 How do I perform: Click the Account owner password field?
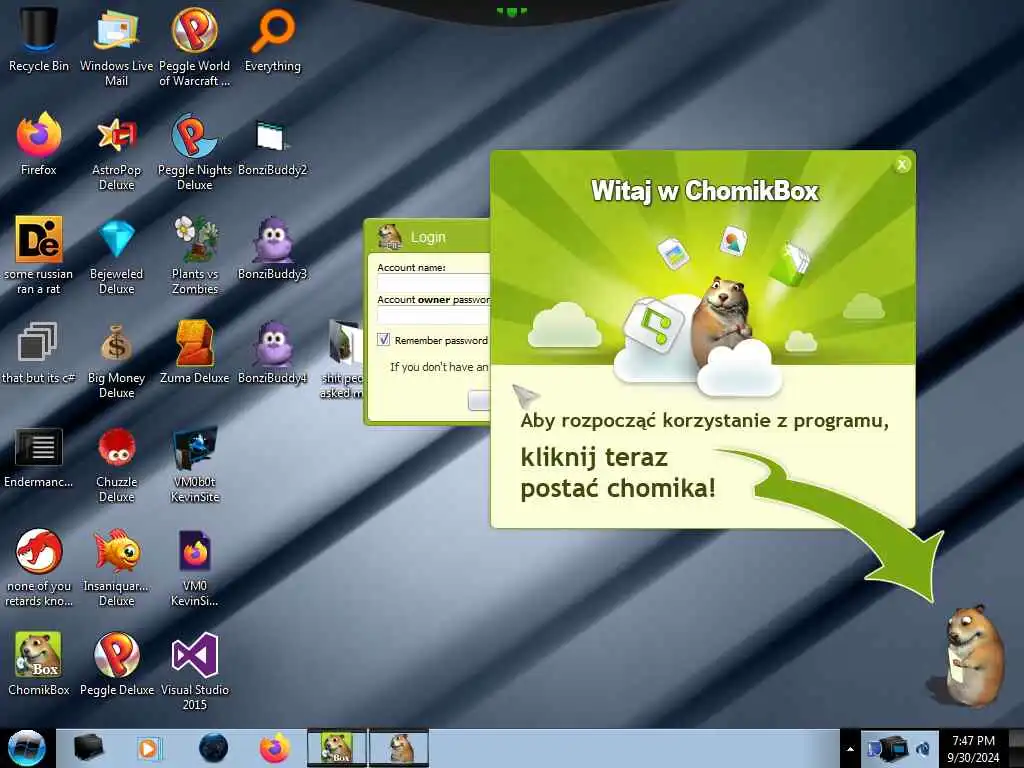click(434, 315)
